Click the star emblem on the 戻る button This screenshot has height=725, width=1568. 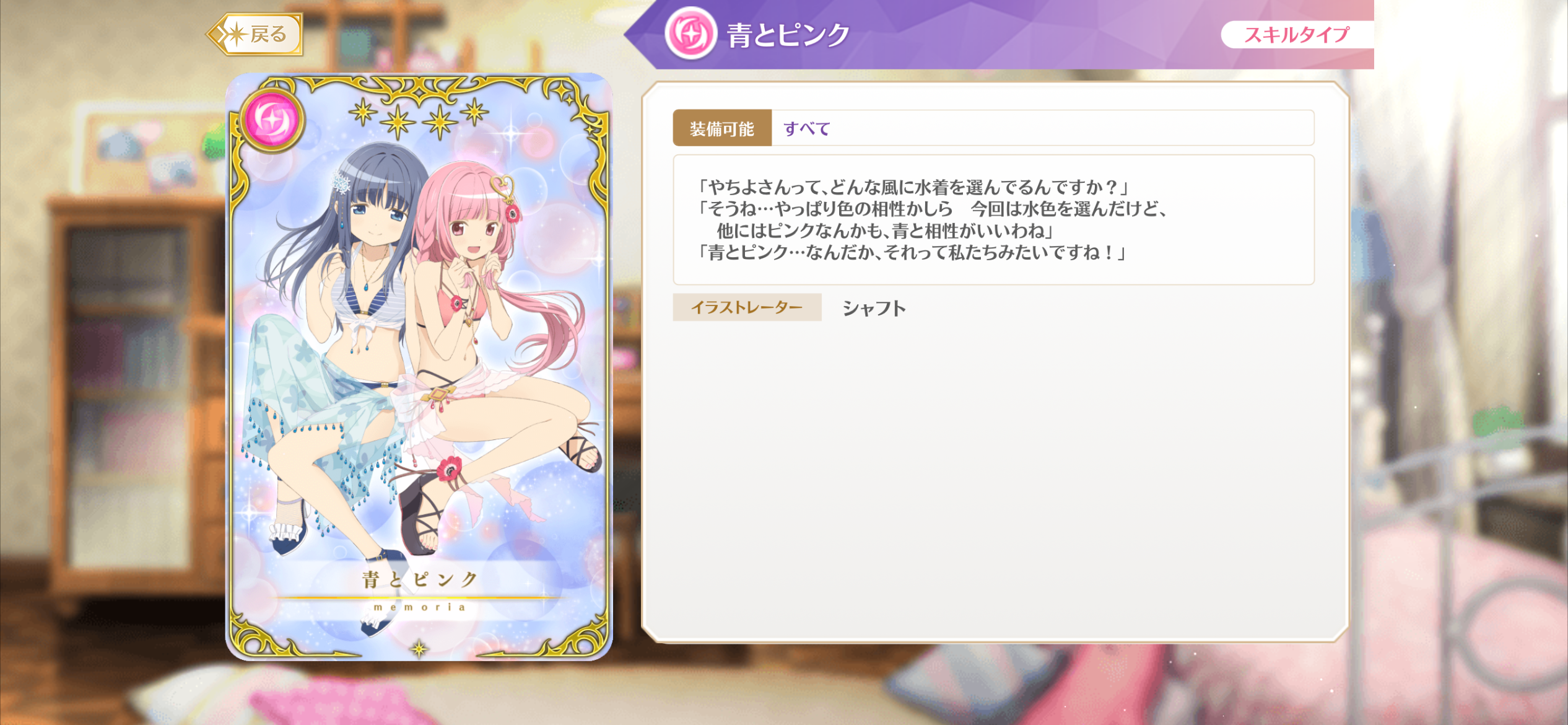click(235, 34)
